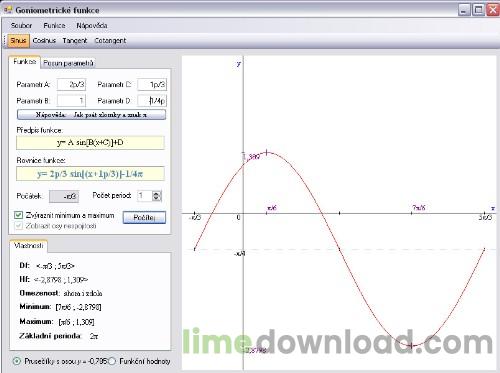500x373 pixels.
Task: Switch to the Posun parametrů tab
Action: 68,63
